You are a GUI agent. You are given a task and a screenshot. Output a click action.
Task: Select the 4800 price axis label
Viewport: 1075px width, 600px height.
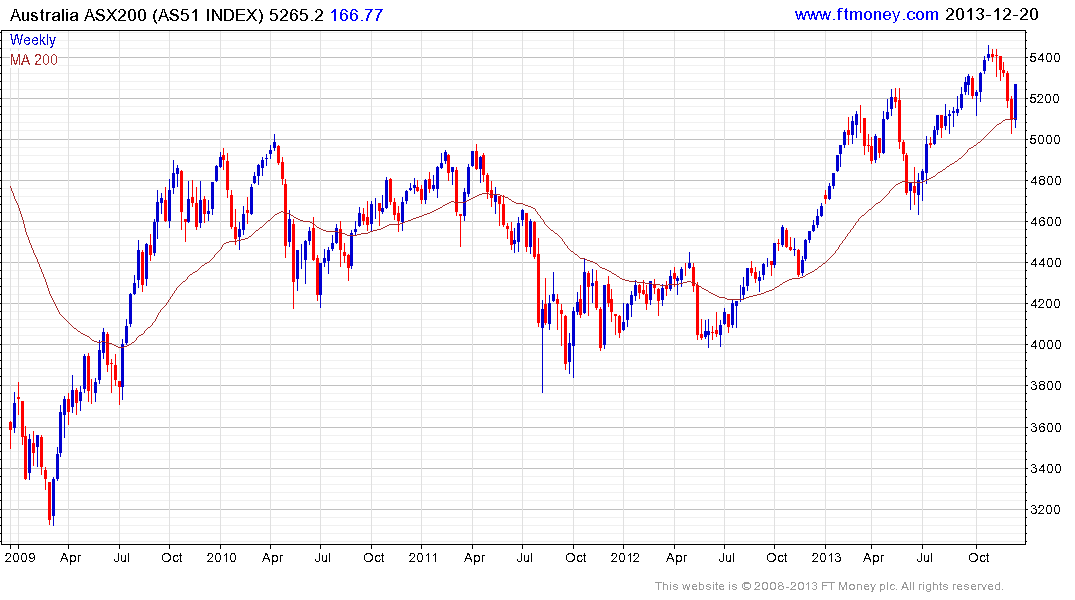click(x=1045, y=181)
